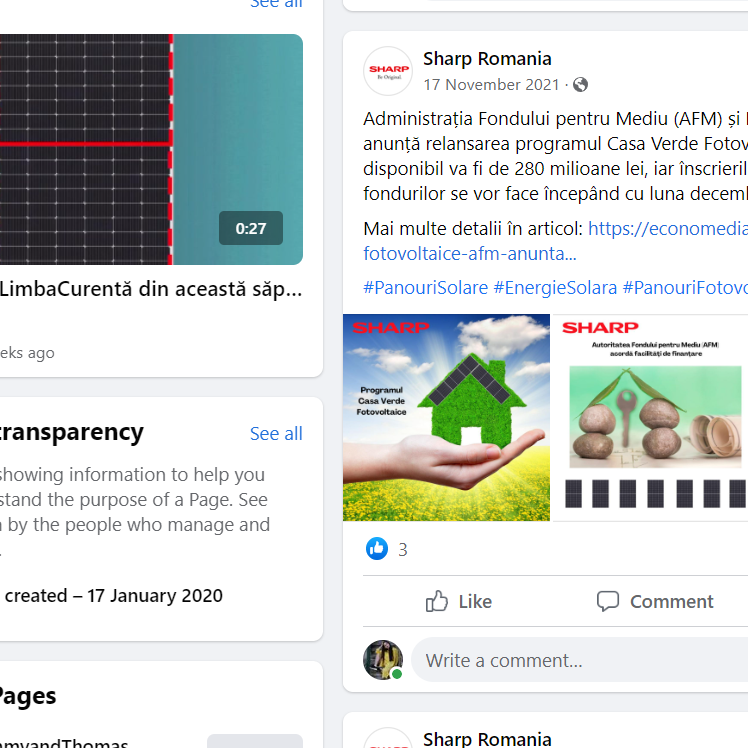This screenshot has height=748, width=748.
Task: Click the second Sharp Romania post name
Action: [x=487, y=738]
